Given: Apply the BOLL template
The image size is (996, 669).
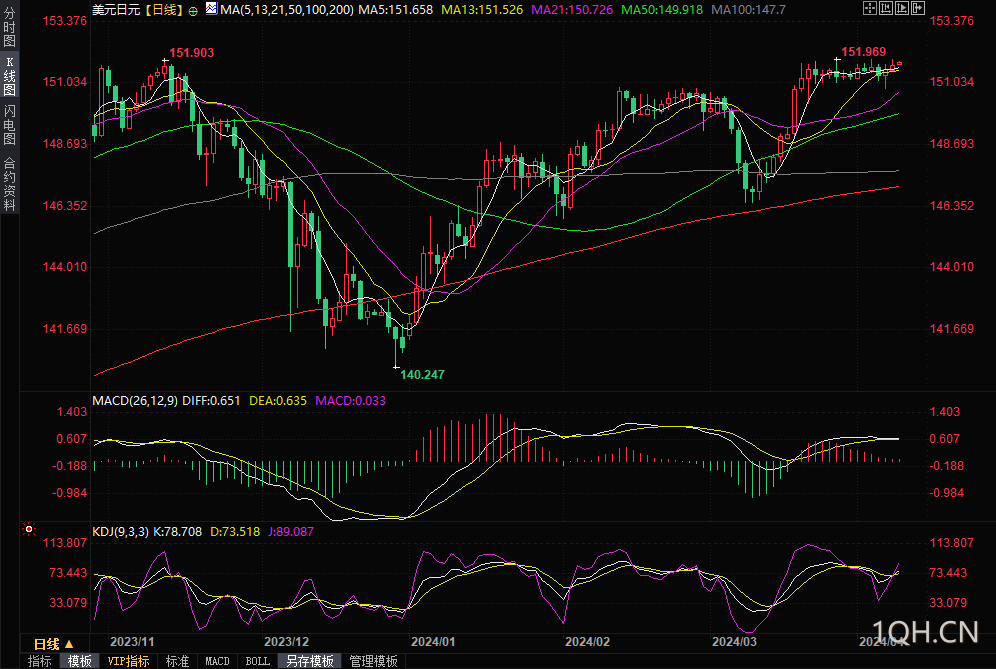Looking at the screenshot, I should click(257, 661).
